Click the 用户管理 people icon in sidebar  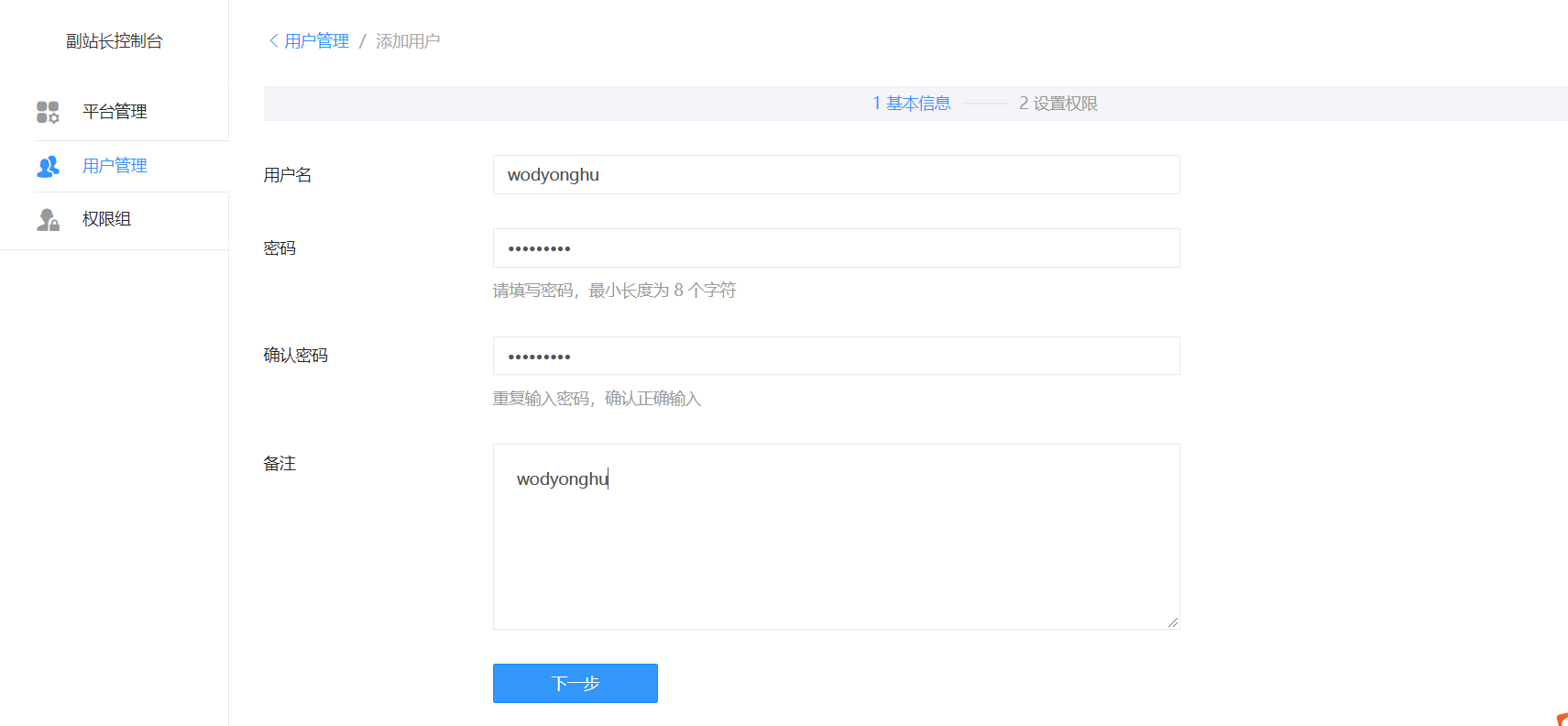(48, 166)
